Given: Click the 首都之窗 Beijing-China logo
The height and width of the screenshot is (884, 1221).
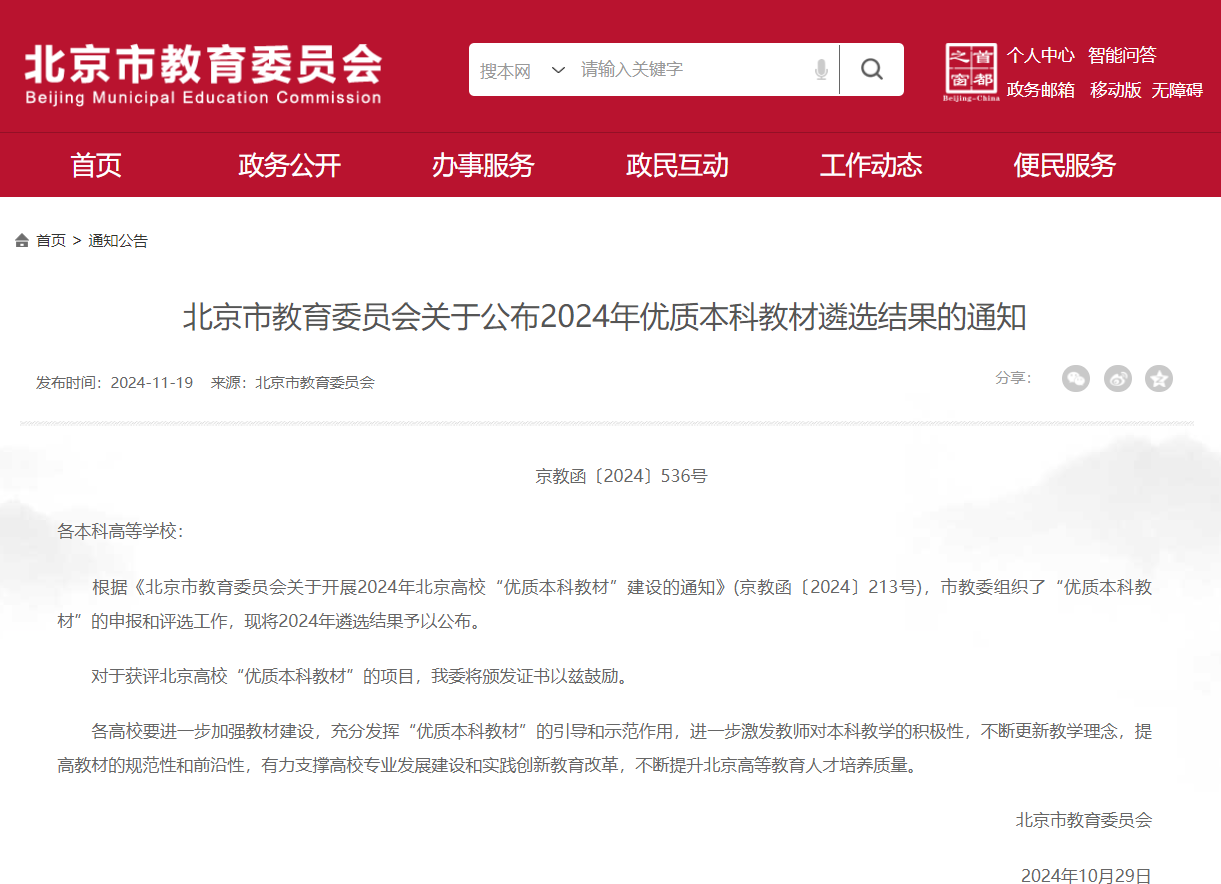Looking at the screenshot, I should 970,72.
